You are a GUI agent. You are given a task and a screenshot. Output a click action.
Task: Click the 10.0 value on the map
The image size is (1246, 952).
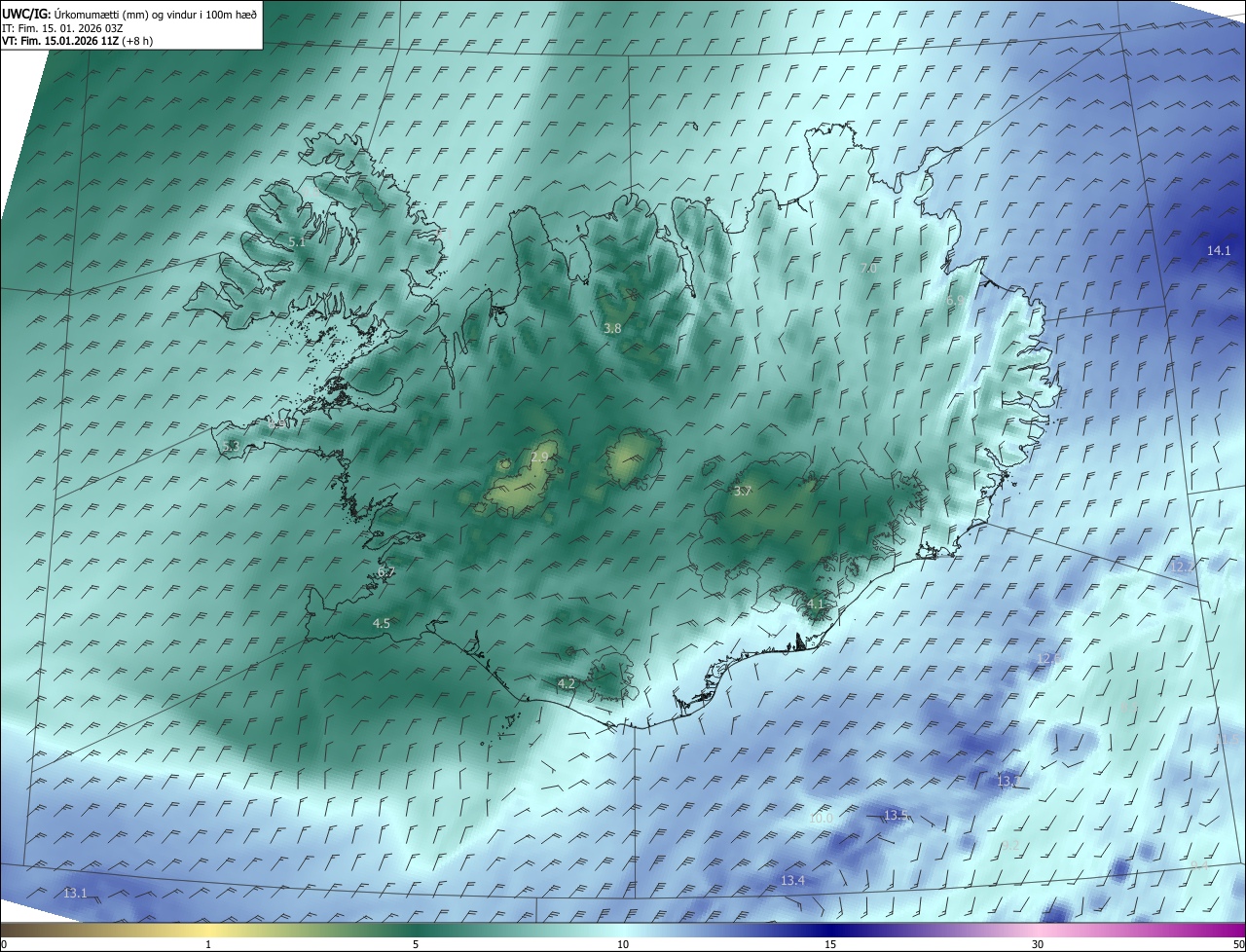(821, 819)
